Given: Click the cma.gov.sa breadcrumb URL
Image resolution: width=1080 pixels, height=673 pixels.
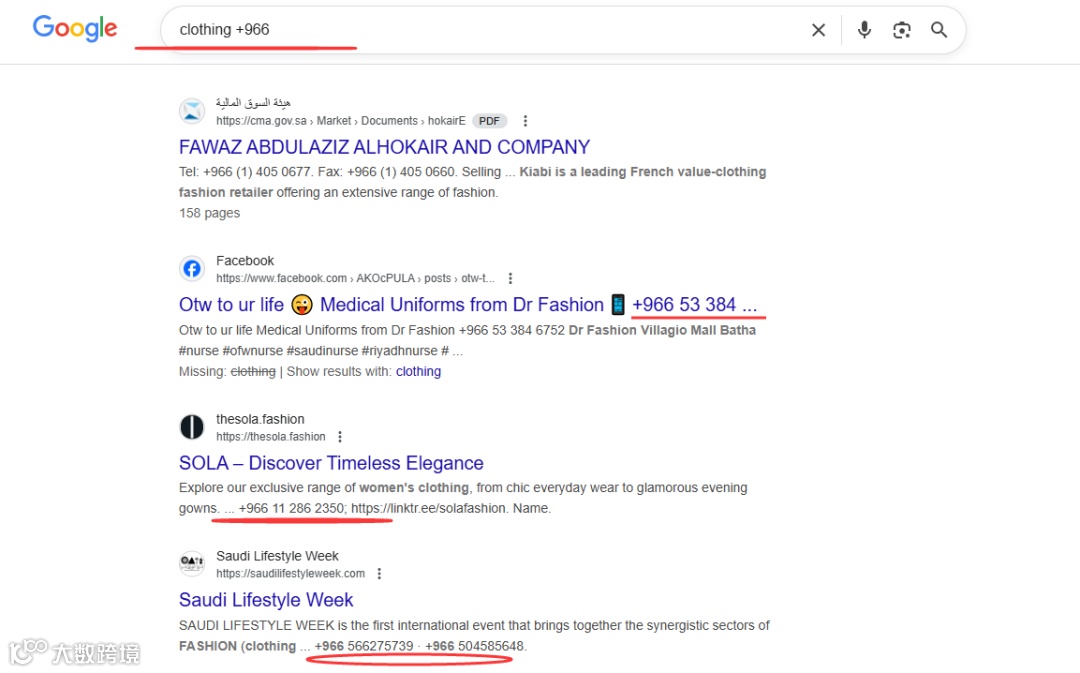Looking at the screenshot, I should (341, 121).
